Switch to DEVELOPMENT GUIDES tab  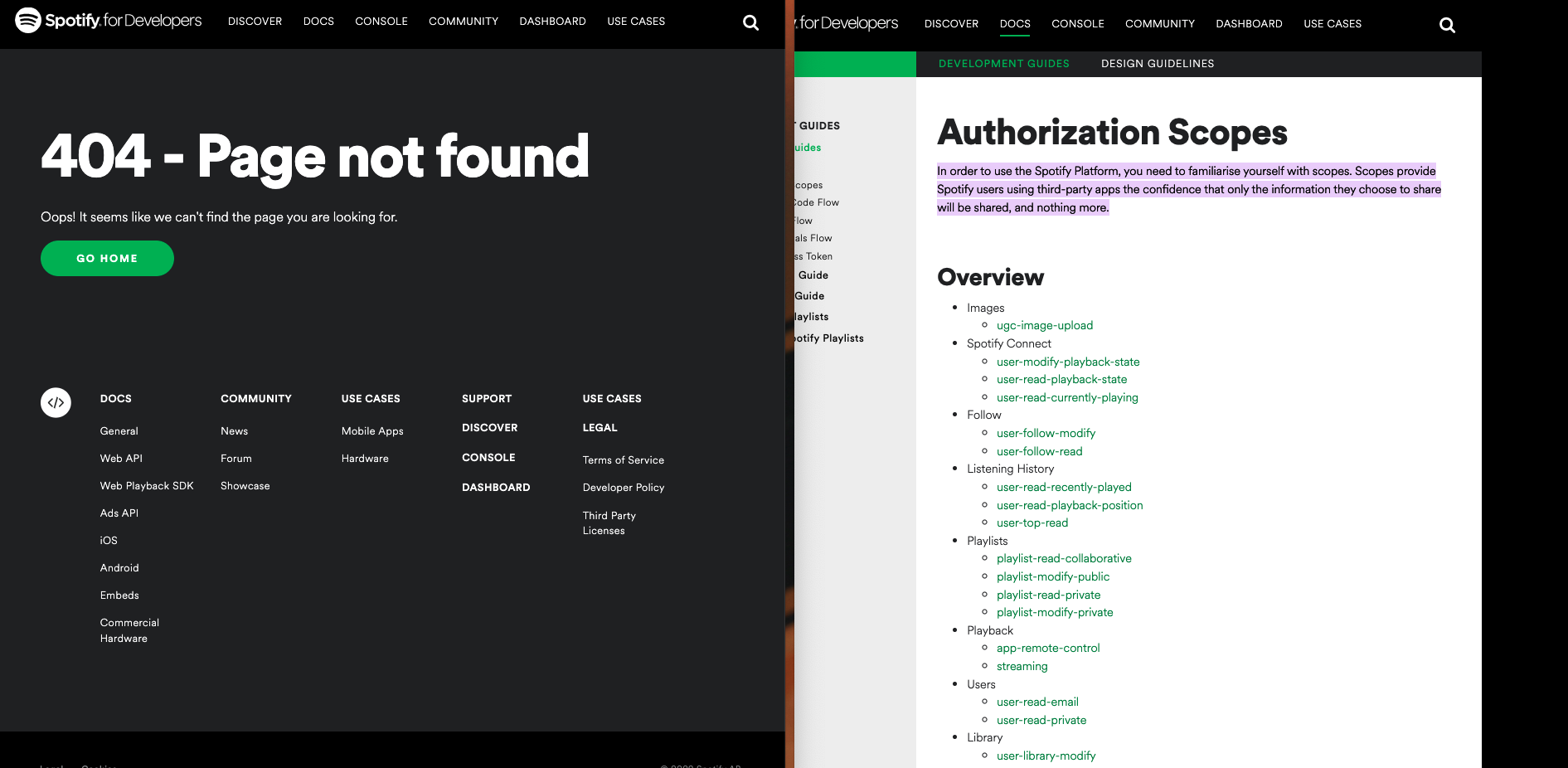(x=1003, y=64)
